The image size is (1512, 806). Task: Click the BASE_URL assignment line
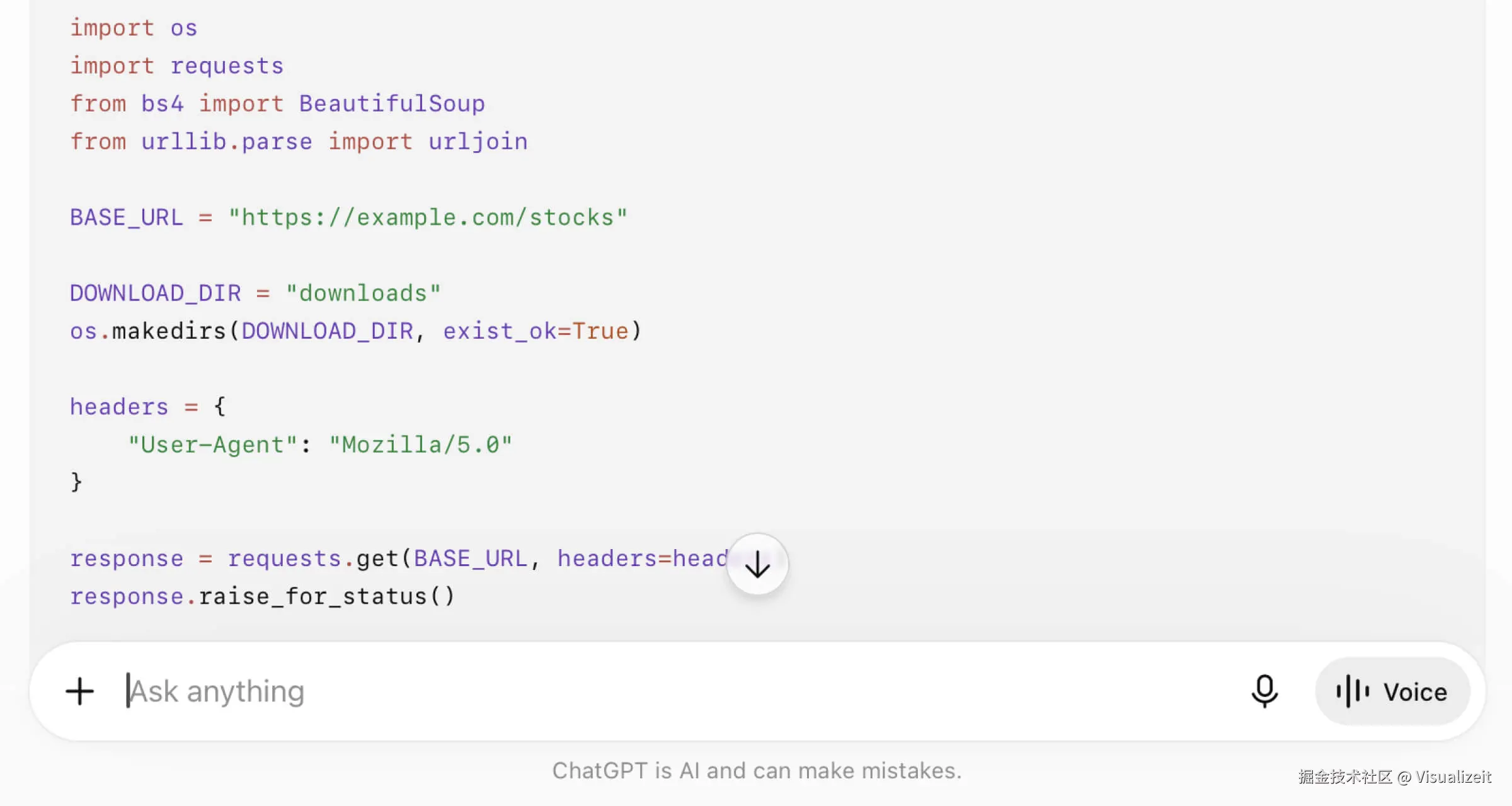click(348, 217)
